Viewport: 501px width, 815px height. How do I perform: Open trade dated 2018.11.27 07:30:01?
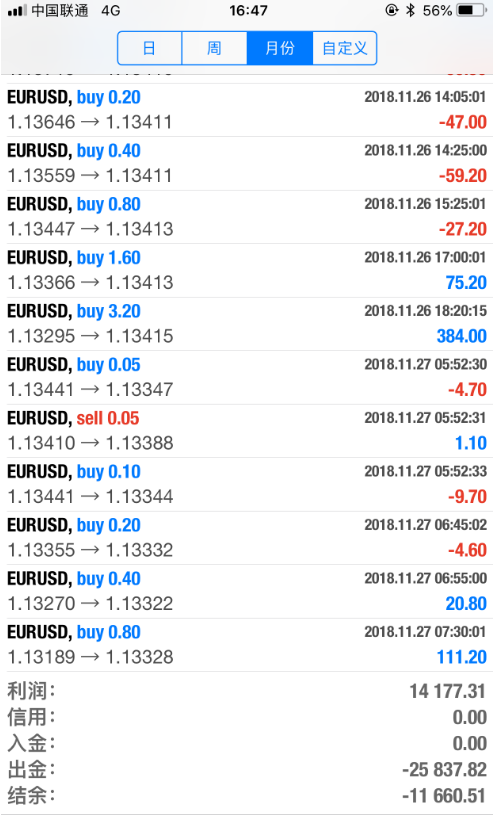[247, 645]
